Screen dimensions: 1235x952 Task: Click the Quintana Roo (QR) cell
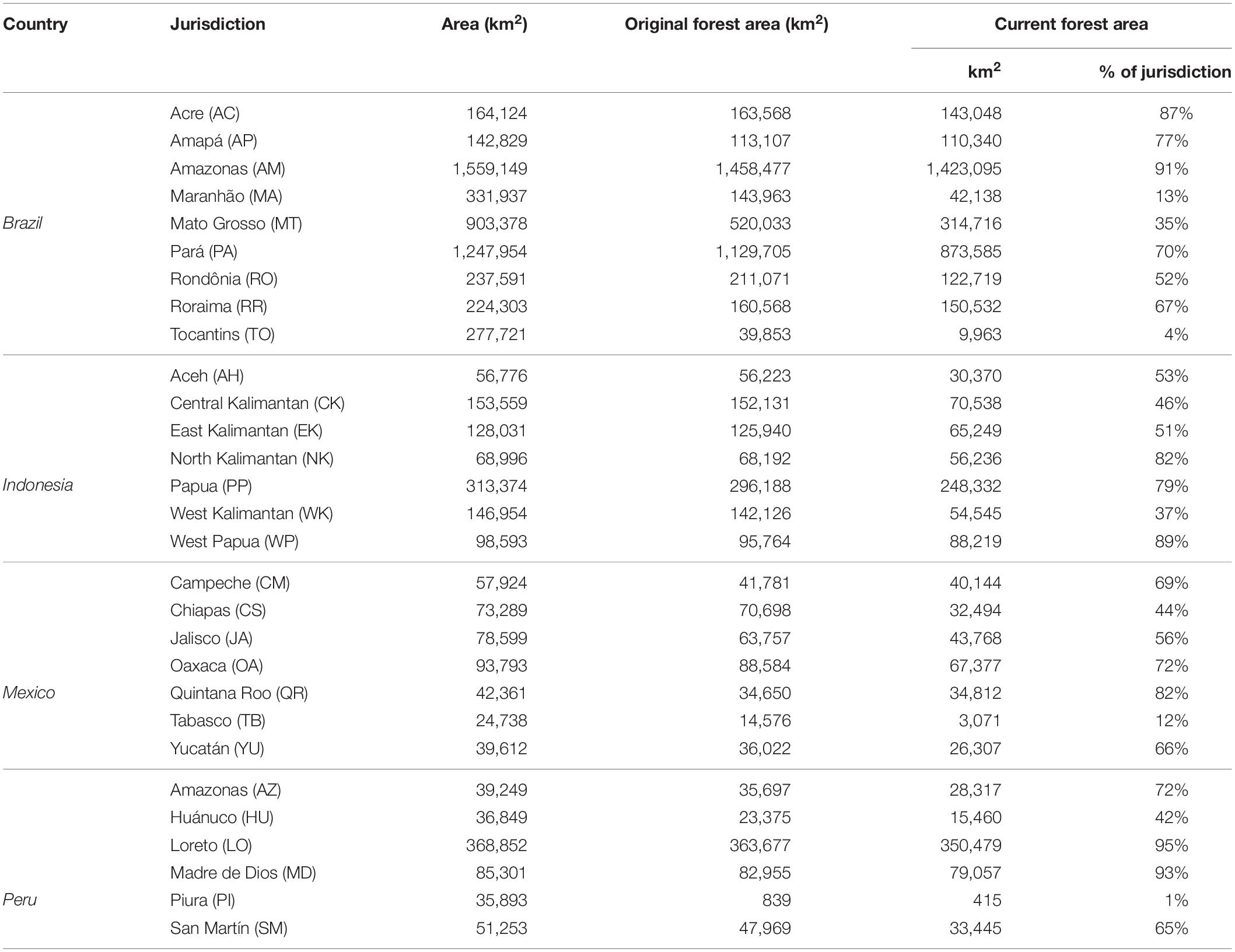(239, 693)
